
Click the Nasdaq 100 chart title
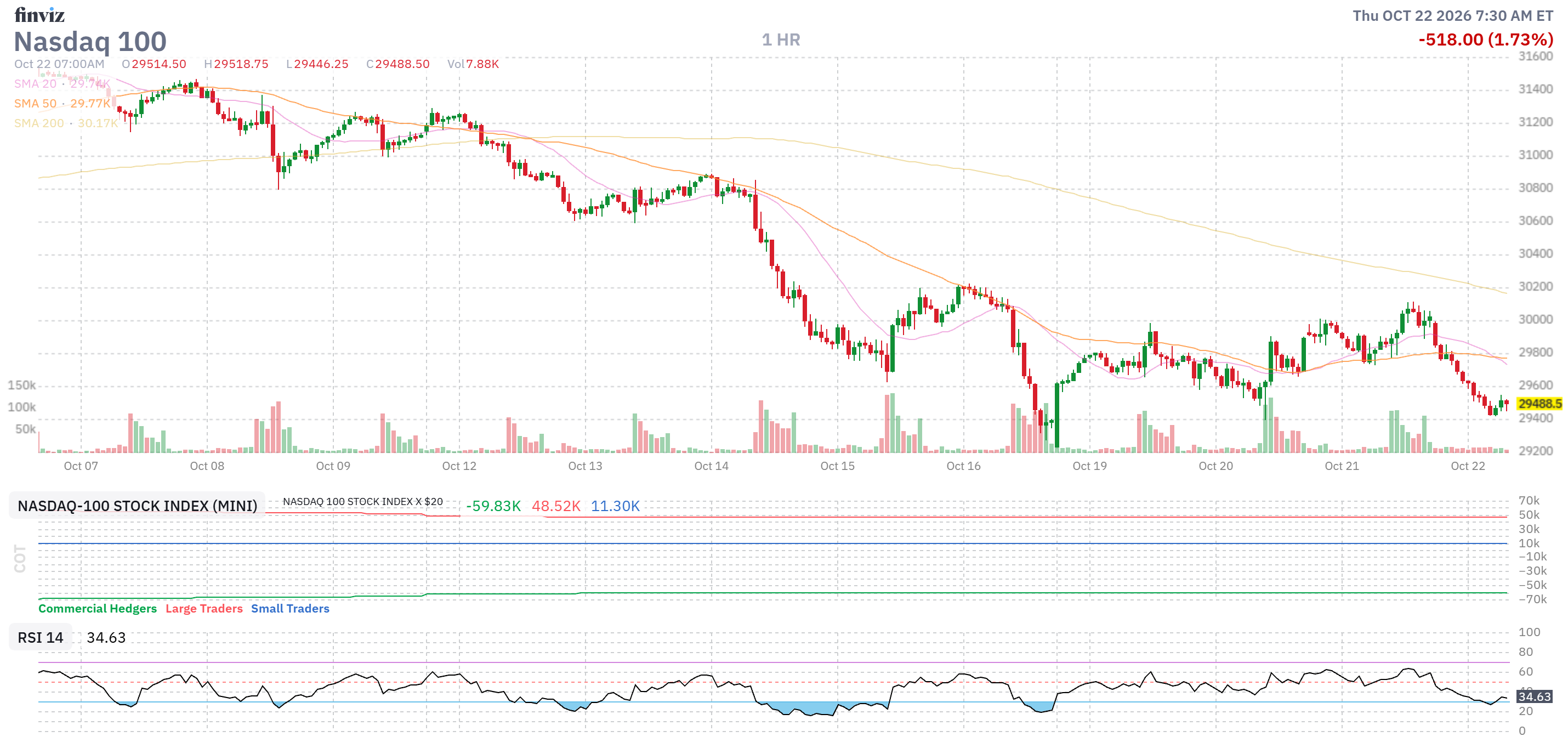90,41
